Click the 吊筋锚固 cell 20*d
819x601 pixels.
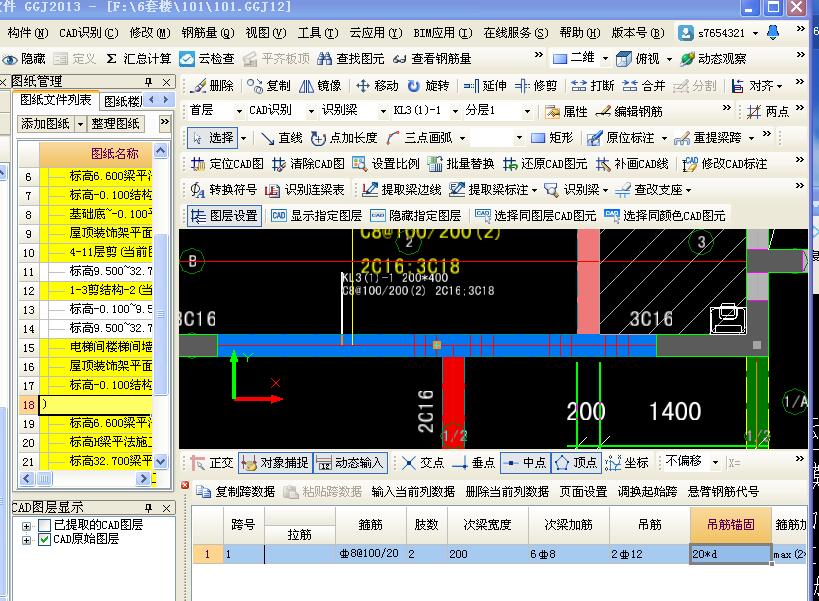click(x=730, y=554)
